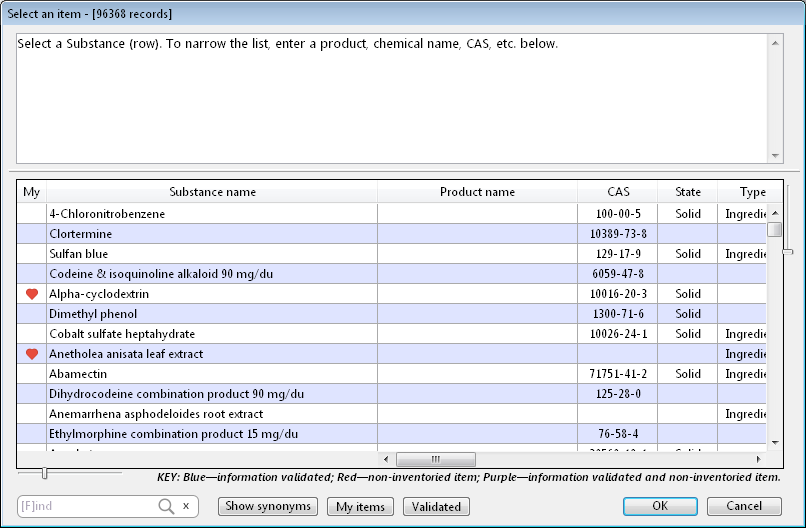The image size is (806, 528).
Task: Click the horizontal scrollbar thumb
Action: (436, 459)
